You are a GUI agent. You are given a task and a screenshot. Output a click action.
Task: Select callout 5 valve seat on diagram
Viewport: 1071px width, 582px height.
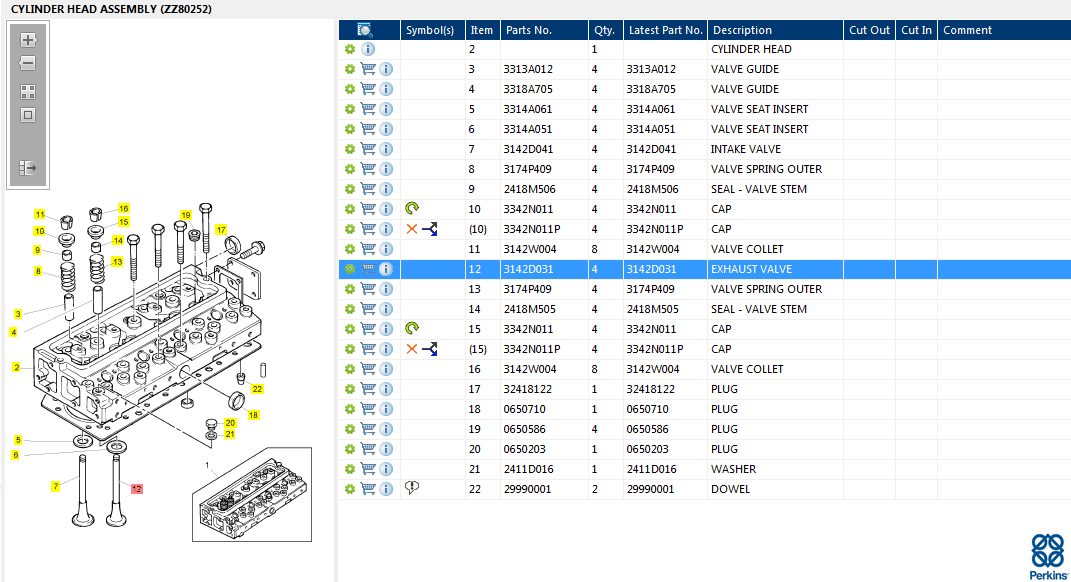[18, 440]
